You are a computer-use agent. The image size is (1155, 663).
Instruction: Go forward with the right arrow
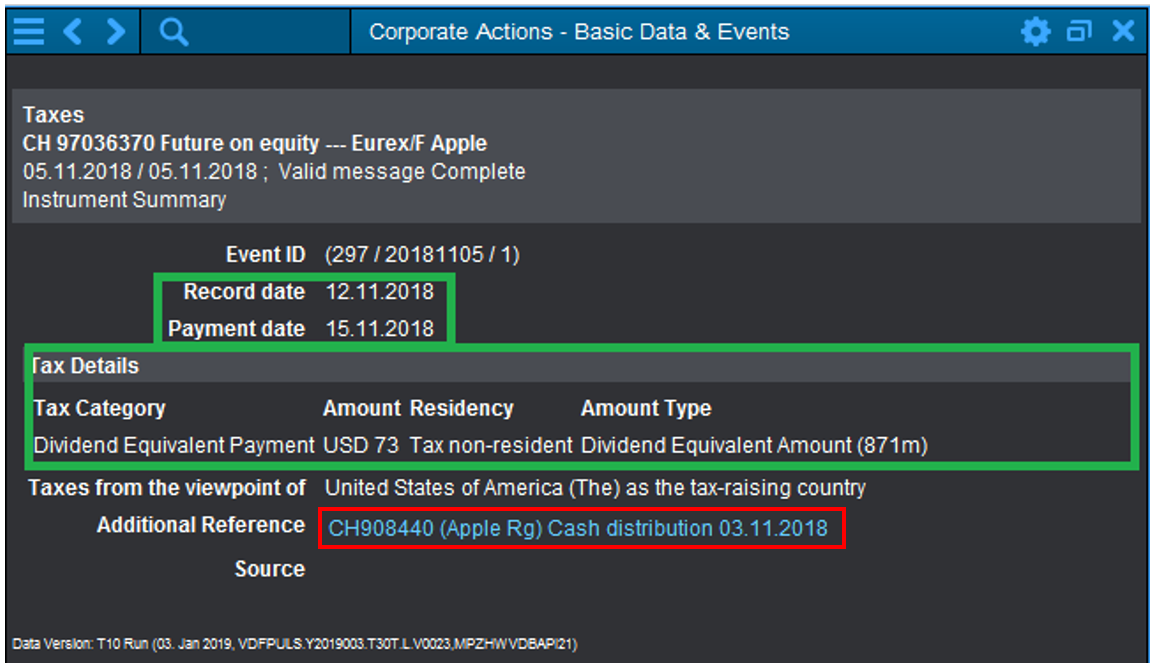coord(115,32)
